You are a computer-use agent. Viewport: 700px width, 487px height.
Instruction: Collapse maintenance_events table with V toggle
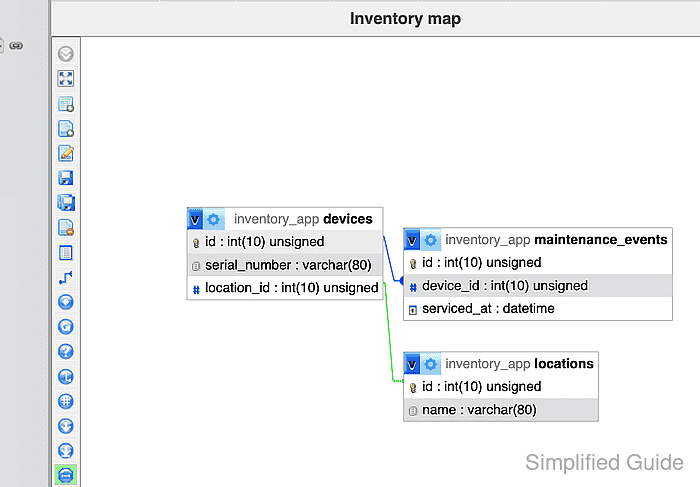(x=412, y=240)
